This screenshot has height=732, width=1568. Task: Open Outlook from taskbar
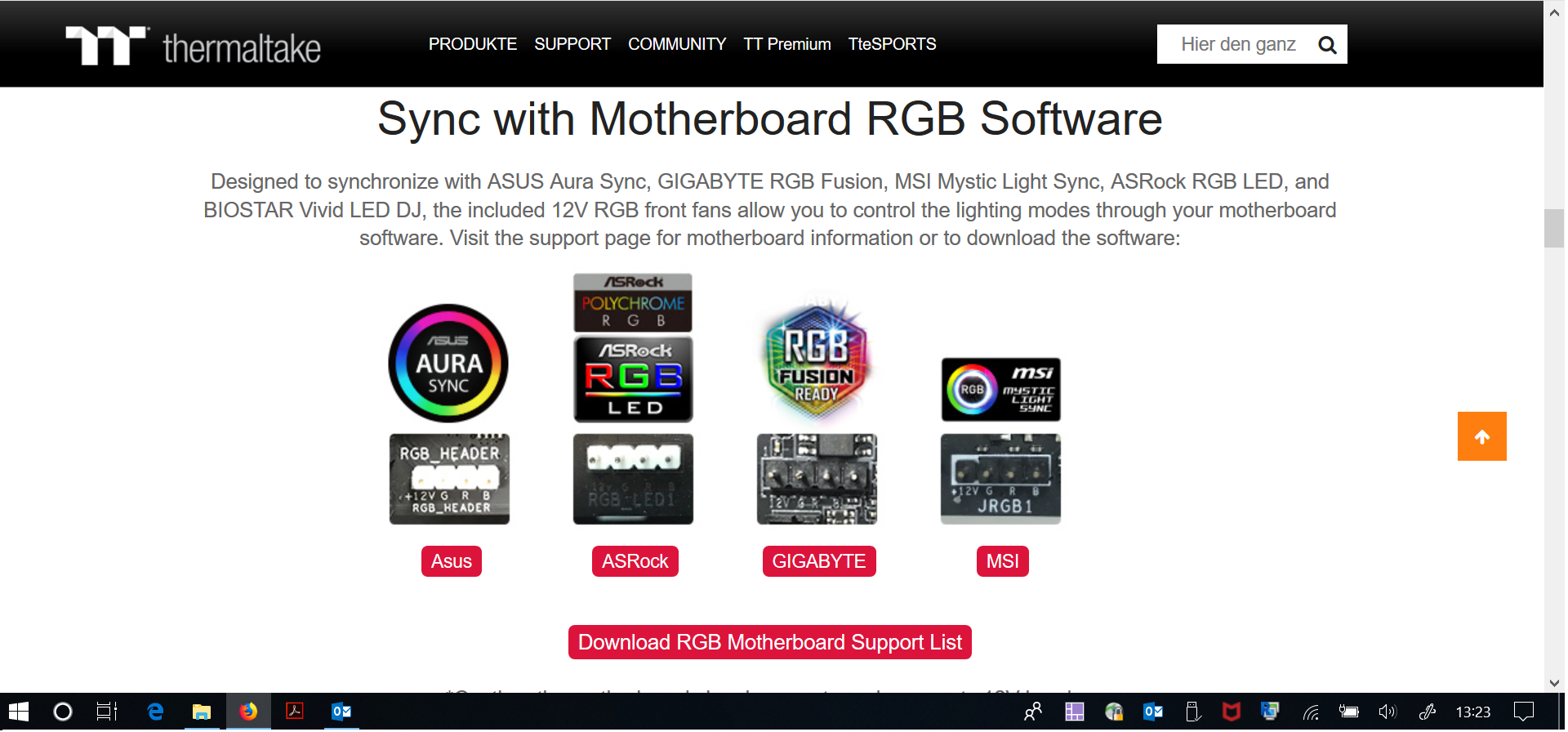[x=341, y=712]
